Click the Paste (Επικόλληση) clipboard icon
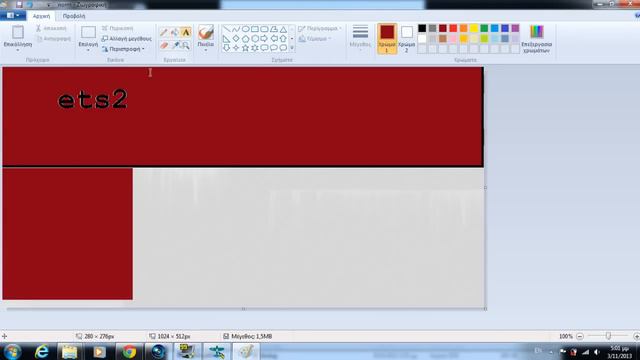This screenshot has width=640, height=360. [x=18, y=32]
